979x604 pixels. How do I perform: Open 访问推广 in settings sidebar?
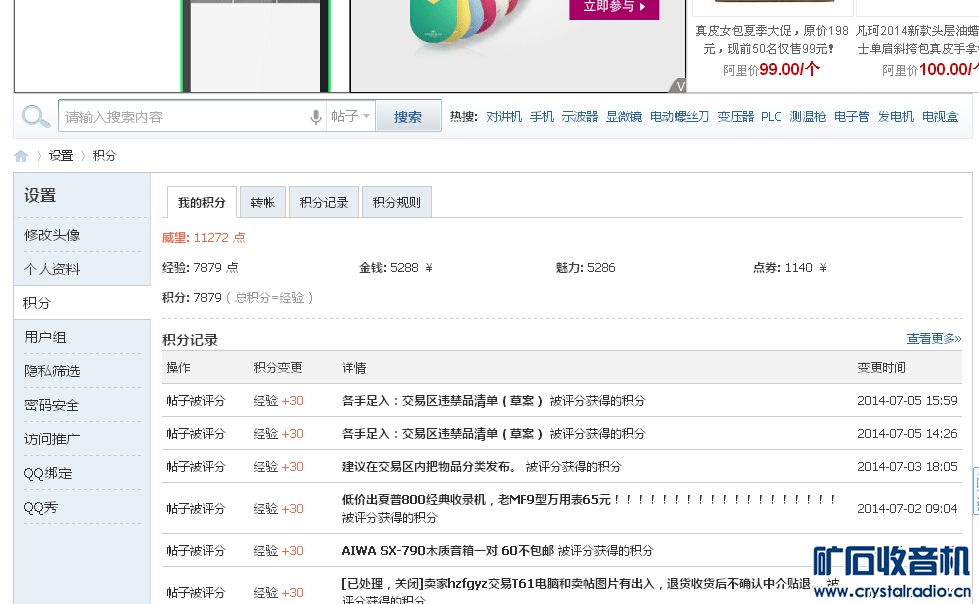[x=52, y=439]
